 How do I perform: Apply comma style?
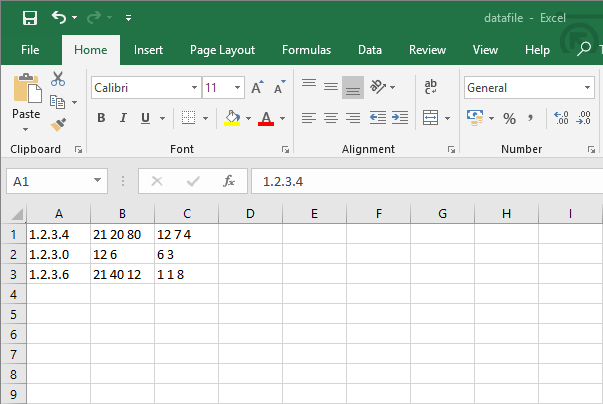click(x=531, y=118)
